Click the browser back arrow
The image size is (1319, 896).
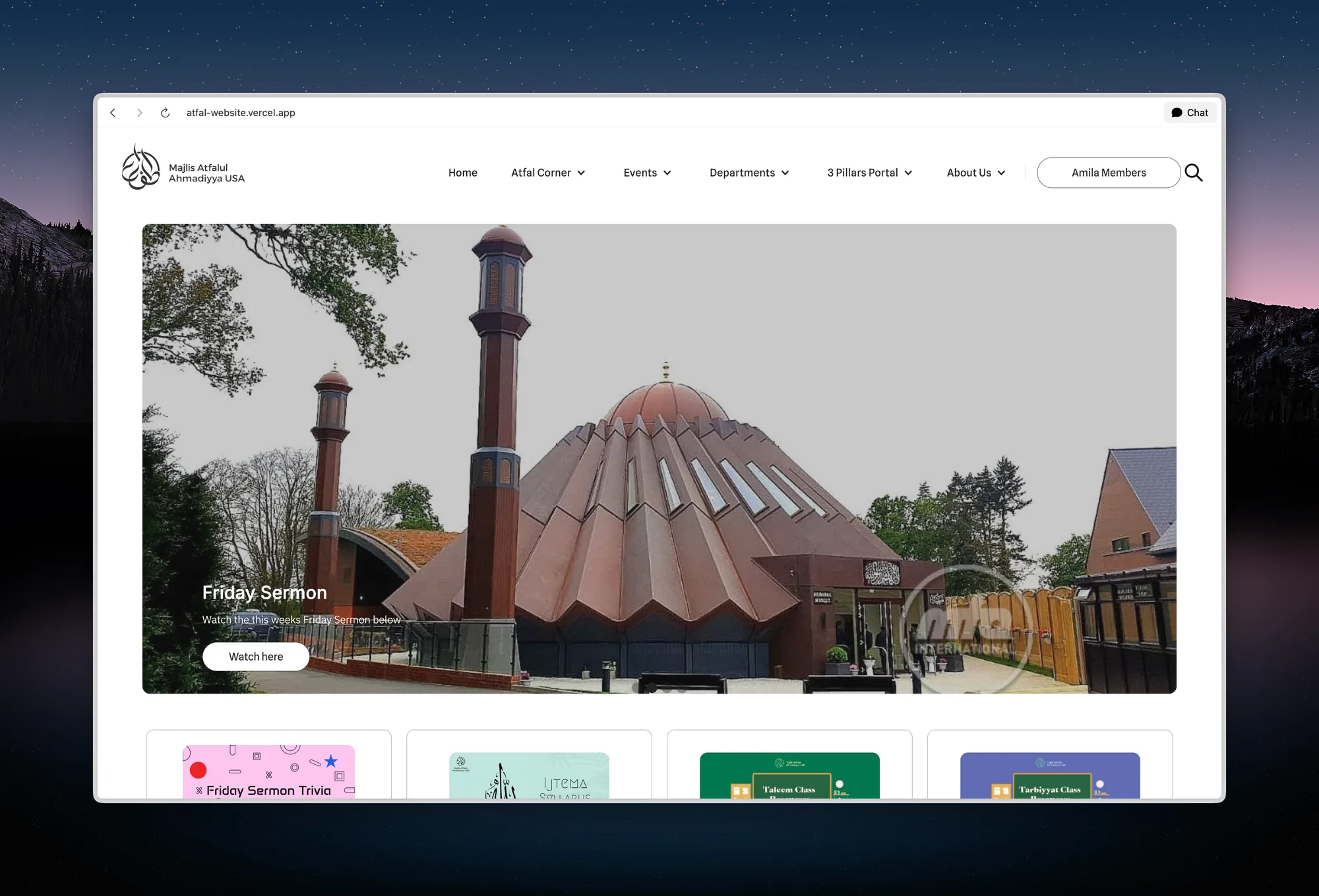point(113,112)
